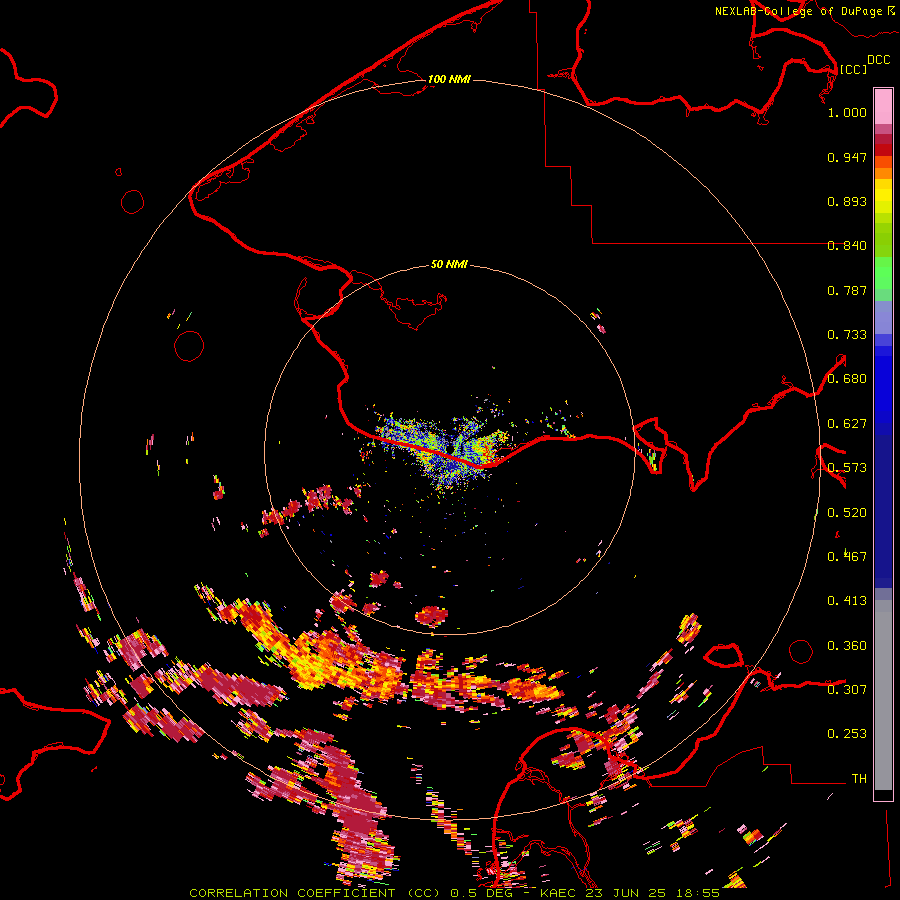The image size is (900, 900).
Task: Click the [CC] scale unit label
Action: 853,69
